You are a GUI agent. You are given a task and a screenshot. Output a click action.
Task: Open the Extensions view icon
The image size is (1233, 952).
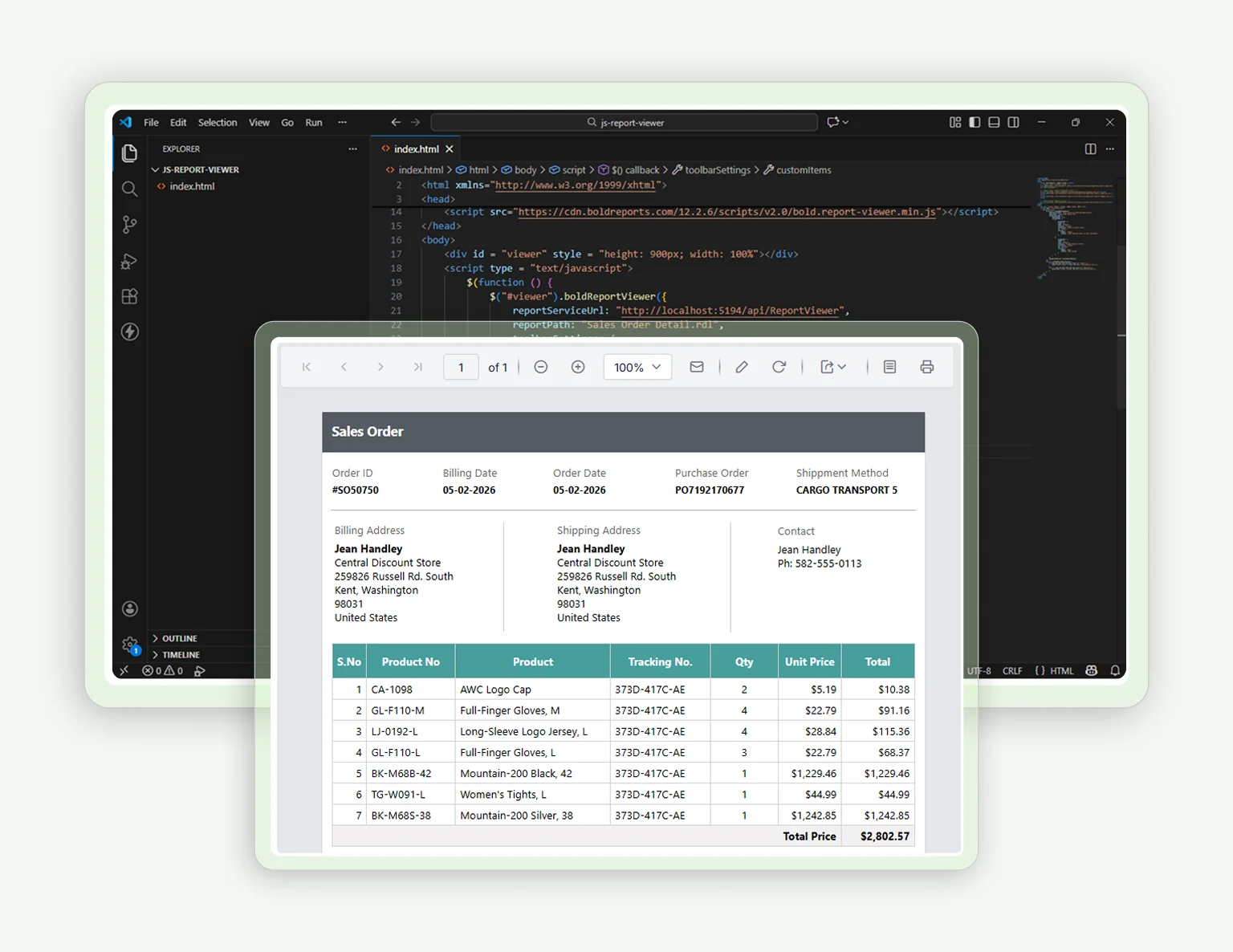tap(129, 296)
